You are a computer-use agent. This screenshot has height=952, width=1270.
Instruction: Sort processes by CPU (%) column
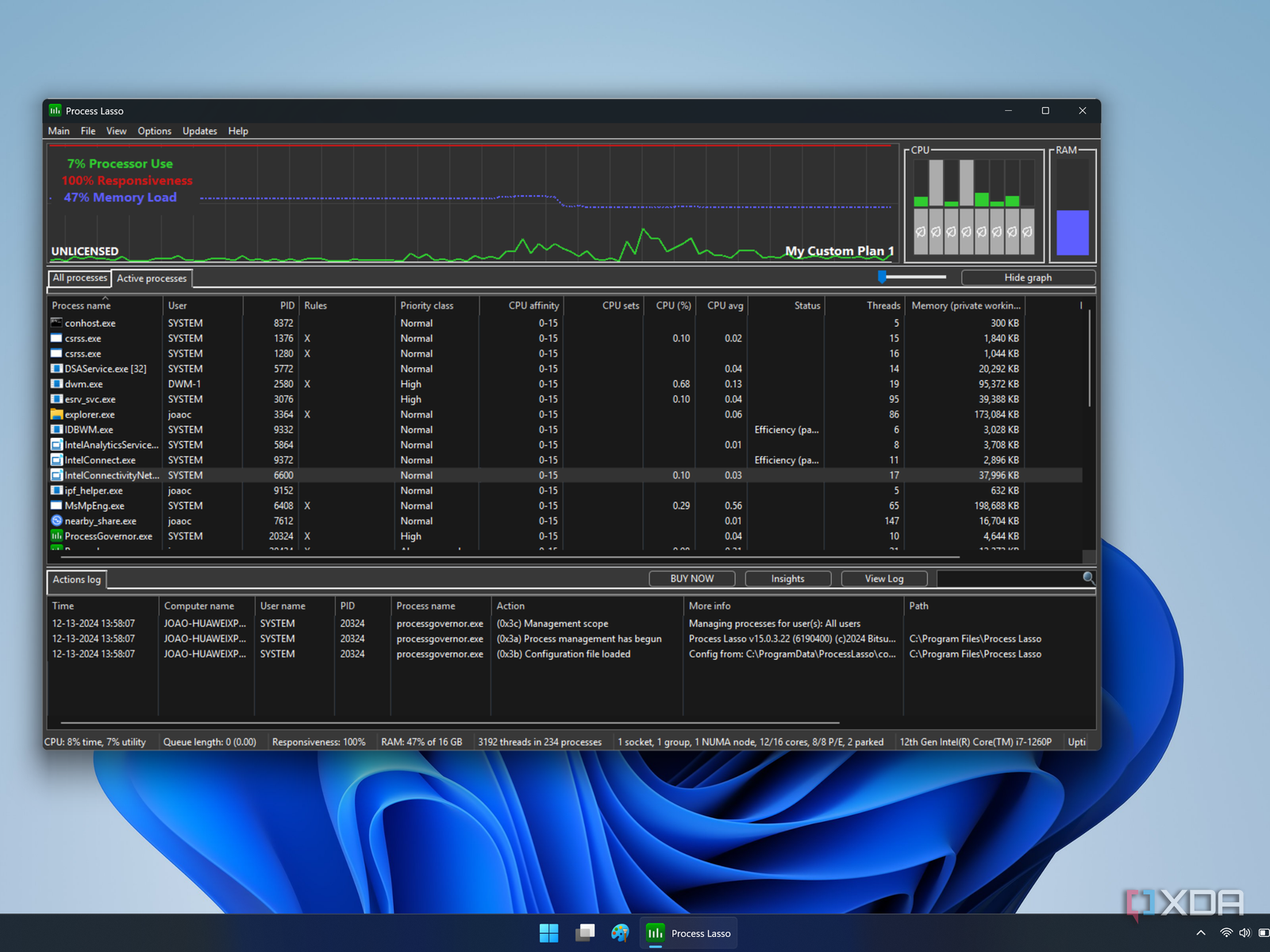673,305
